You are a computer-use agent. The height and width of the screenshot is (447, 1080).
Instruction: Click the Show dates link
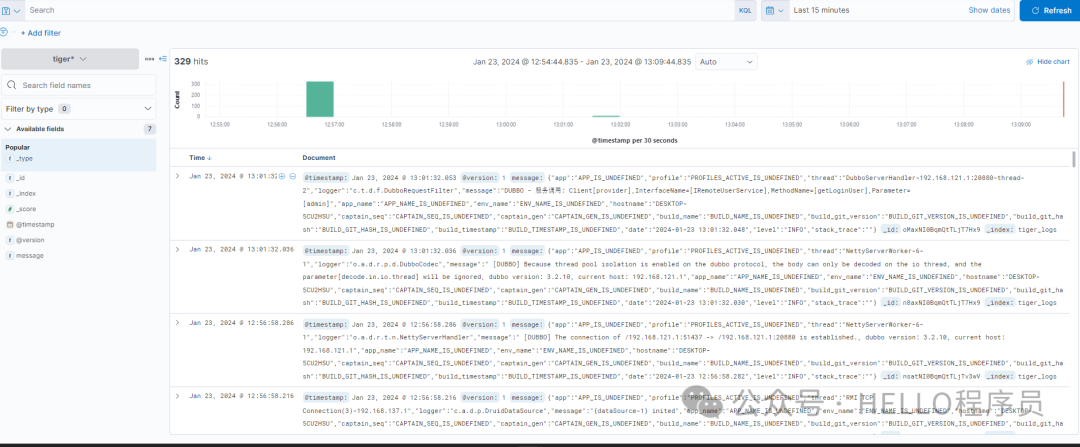point(990,10)
